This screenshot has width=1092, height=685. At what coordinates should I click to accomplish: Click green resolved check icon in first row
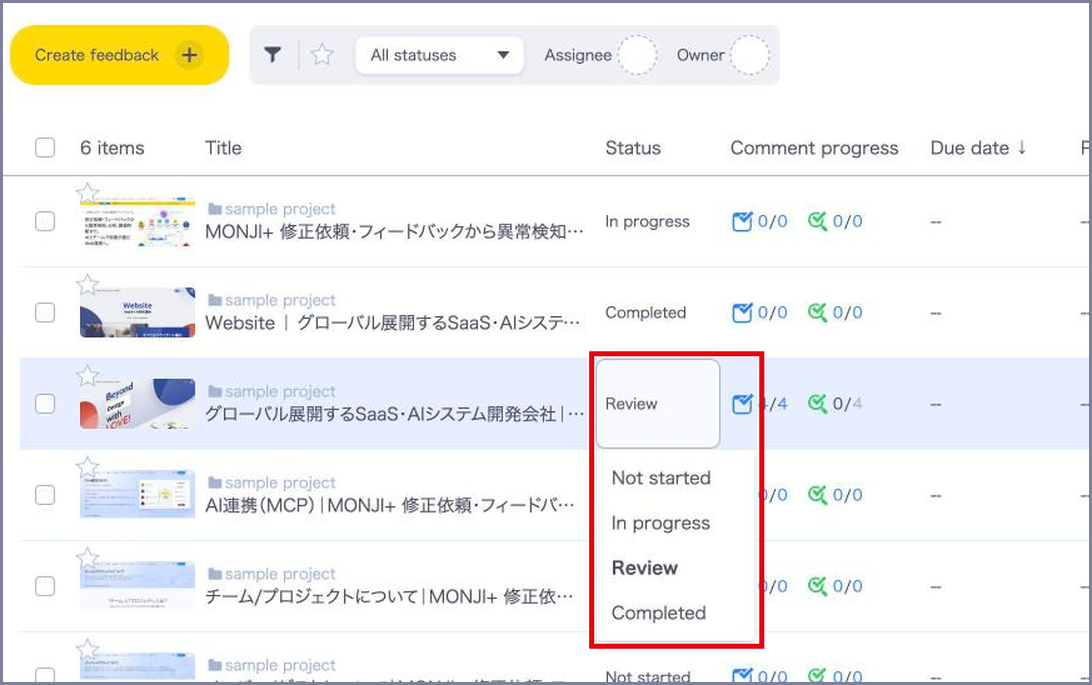pyautogui.click(x=818, y=221)
